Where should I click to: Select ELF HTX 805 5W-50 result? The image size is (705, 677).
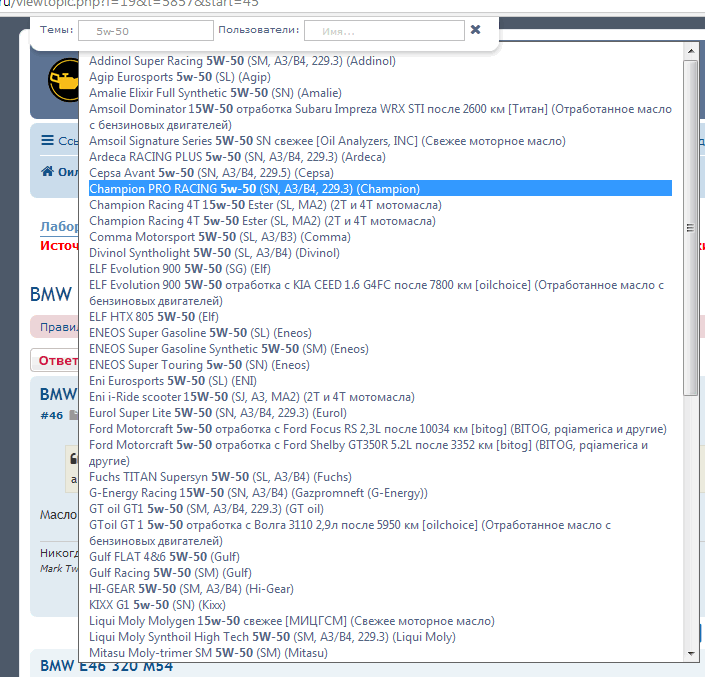coord(154,317)
